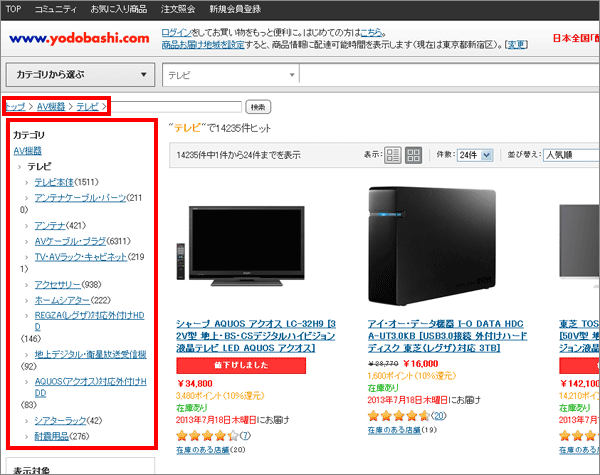The image size is (600, 475).
Task: Open the 並び替え 人気順 sort dropdown
Action: pos(571,155)
